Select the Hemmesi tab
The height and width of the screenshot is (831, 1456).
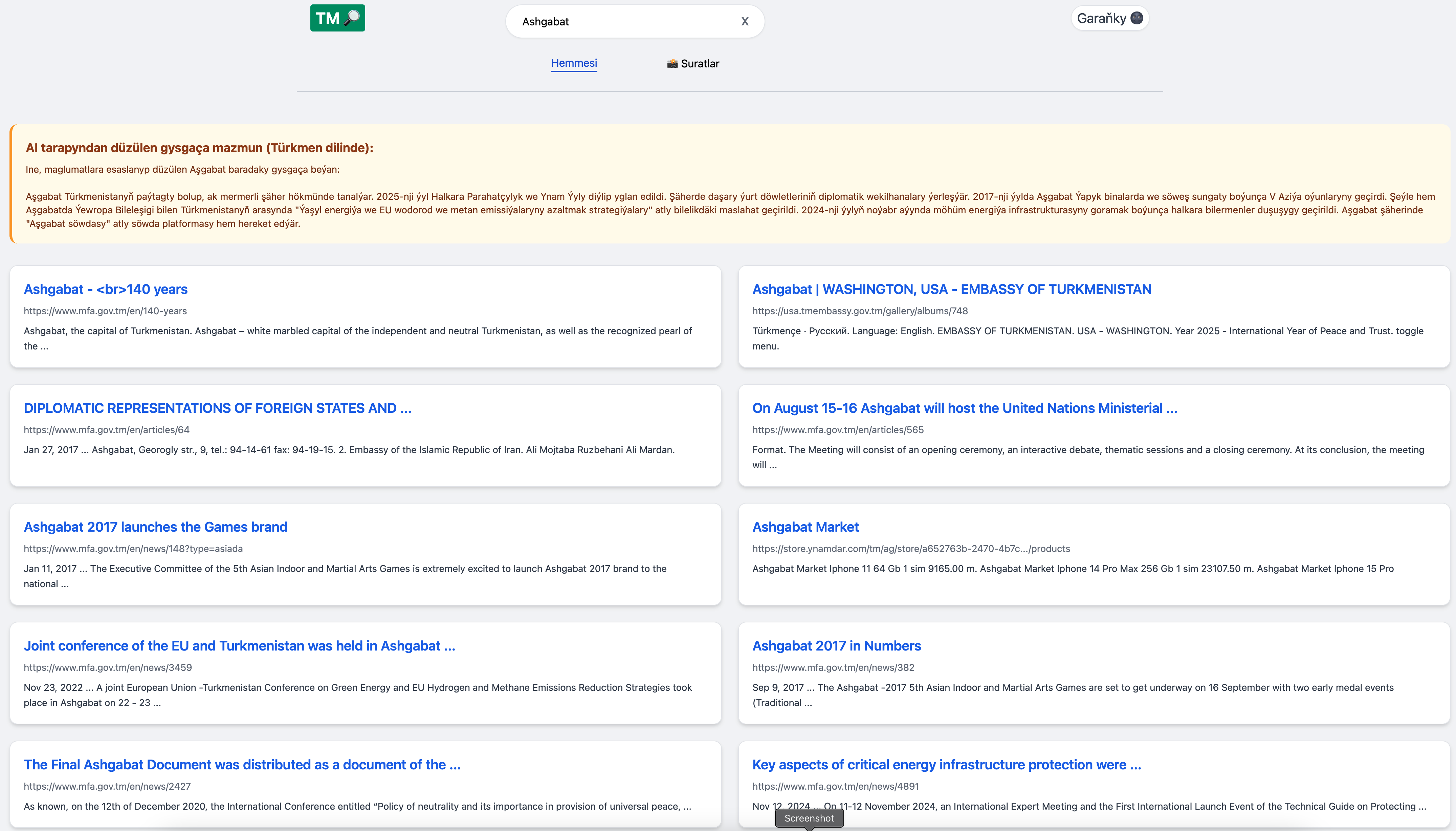pos(574,63)
